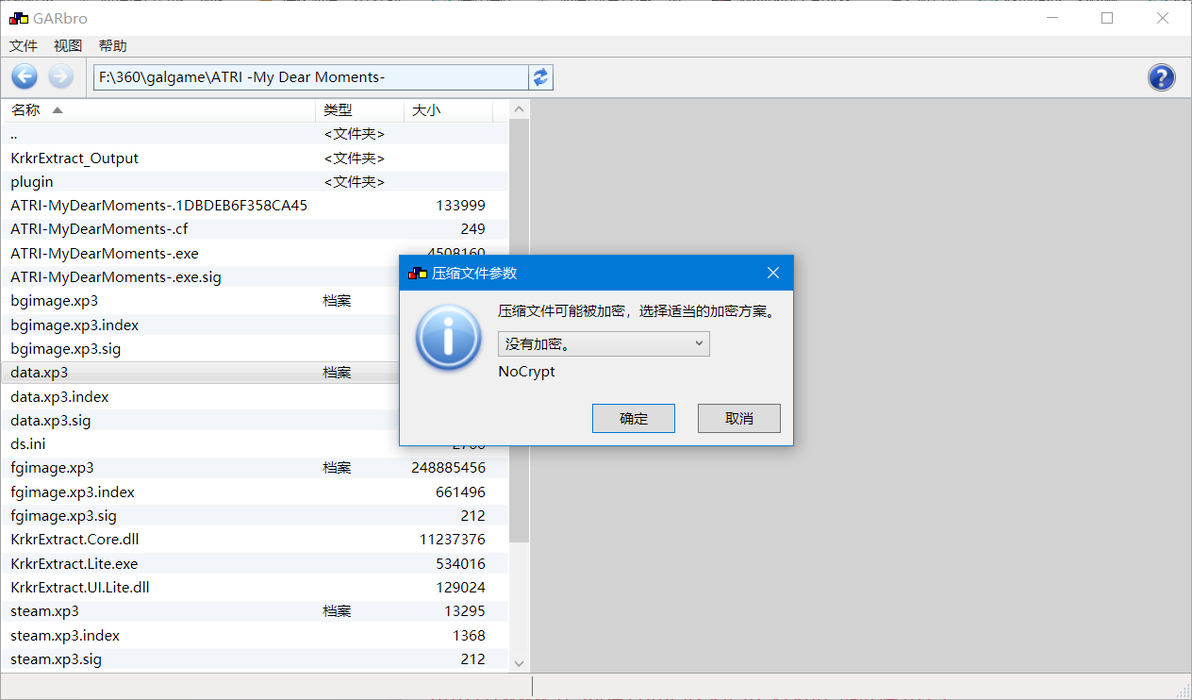Click the file list vertical scrollbar thumb

(519, 331)
